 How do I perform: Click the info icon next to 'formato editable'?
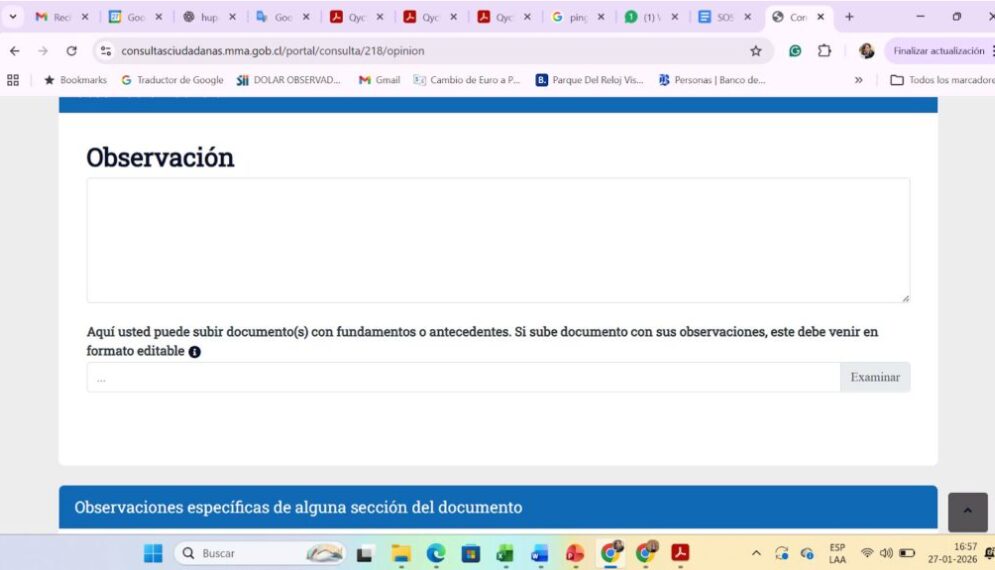(195, 352)
